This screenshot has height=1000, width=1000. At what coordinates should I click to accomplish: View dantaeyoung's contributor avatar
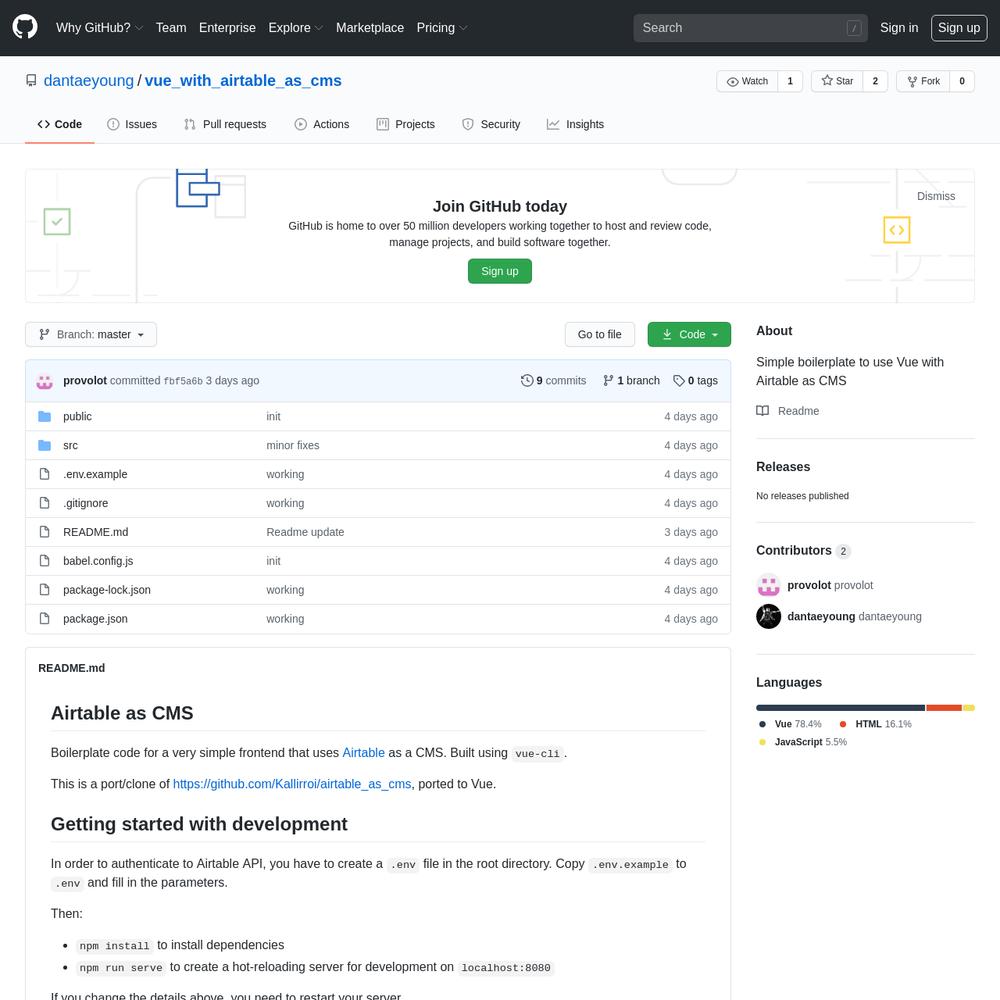click(x=768, y=616)
